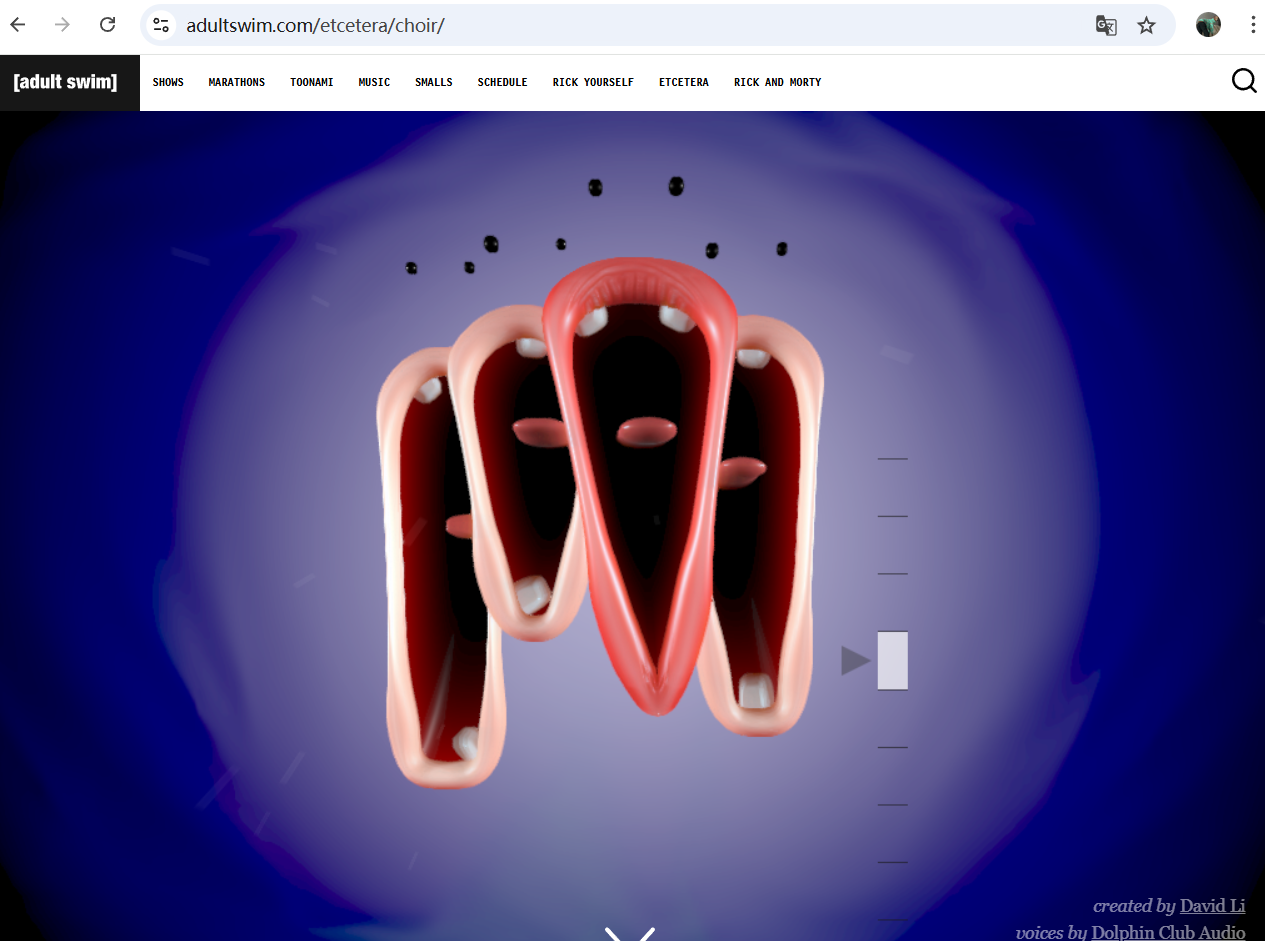Bookmark this page with the star icon
The width and height of the screenshot is (1265, 941).
pyautogui.click(x=1146, y=26)
